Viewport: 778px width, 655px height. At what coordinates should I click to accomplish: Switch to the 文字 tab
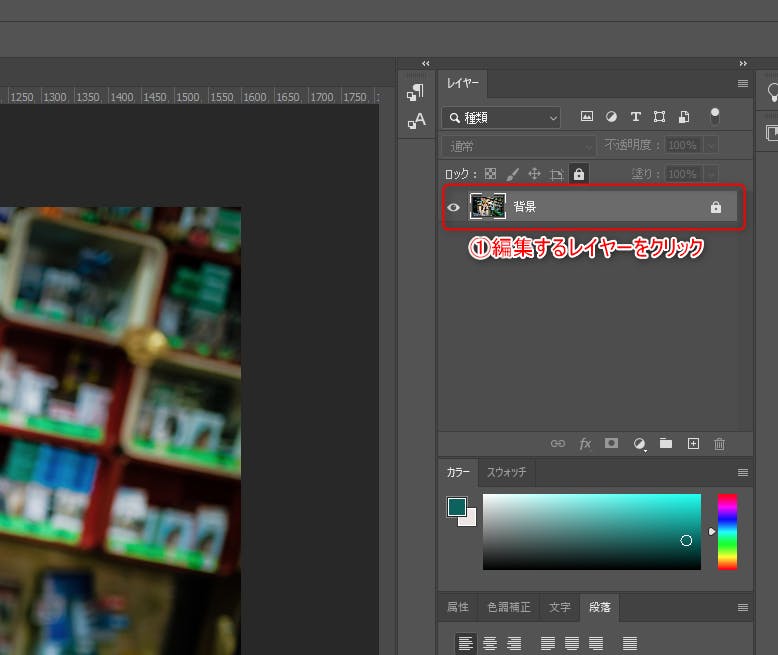click(560, 607)
